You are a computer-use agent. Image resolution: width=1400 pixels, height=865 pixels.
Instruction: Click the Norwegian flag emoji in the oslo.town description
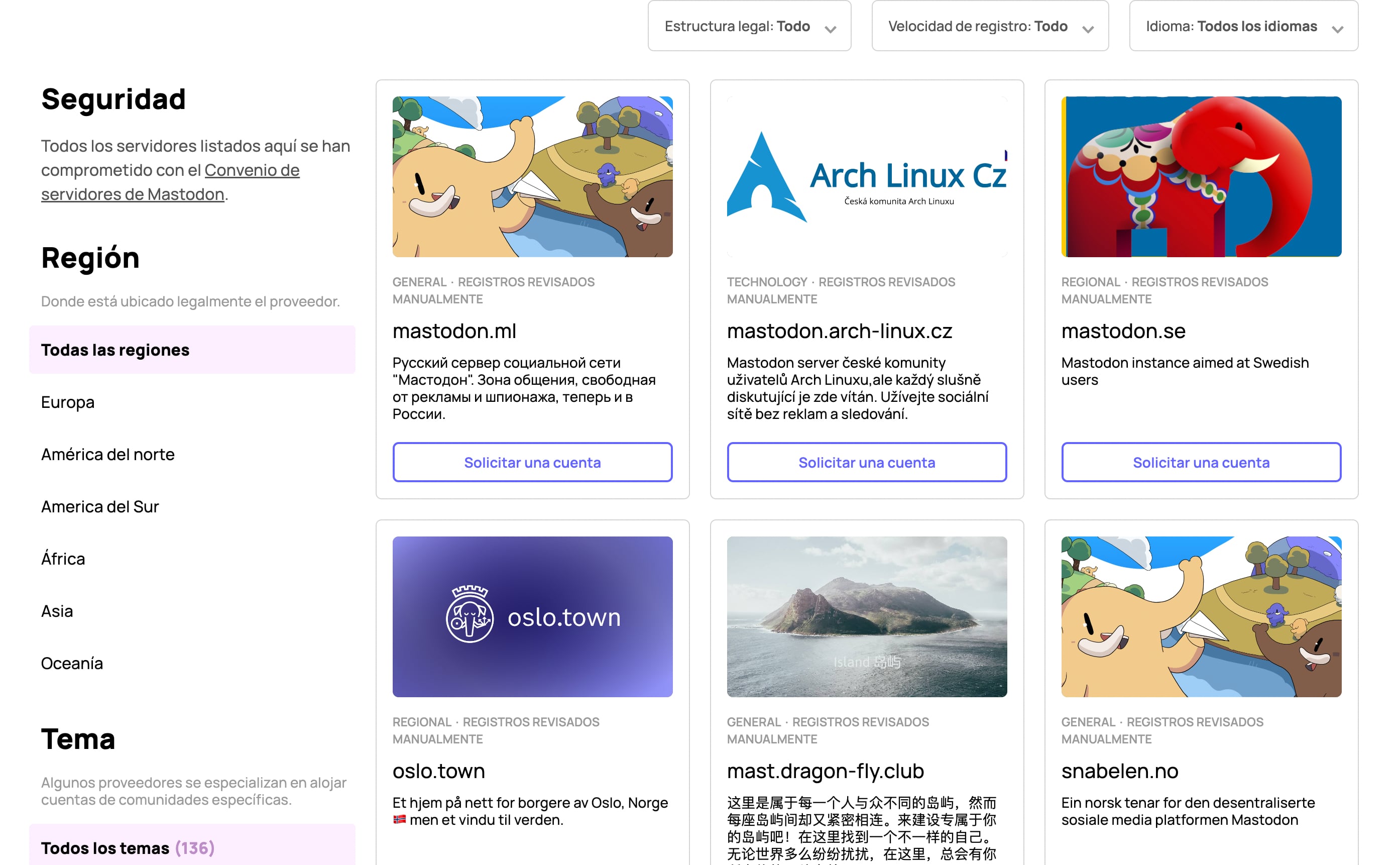tap(399, 820)
